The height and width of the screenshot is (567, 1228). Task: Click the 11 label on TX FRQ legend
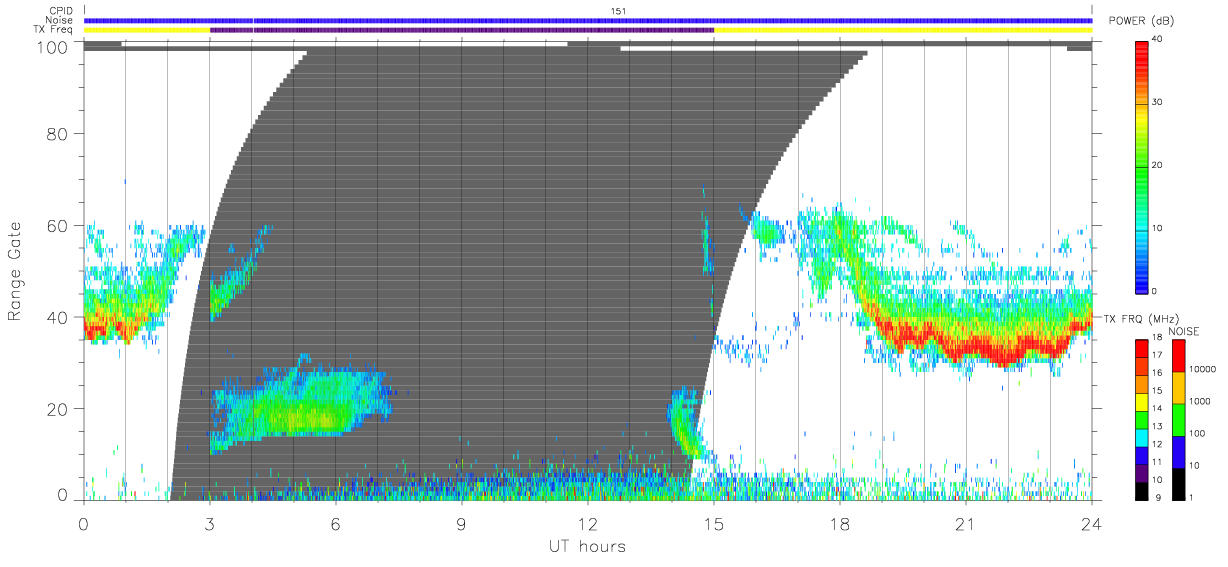click(x=1157, y=461)
